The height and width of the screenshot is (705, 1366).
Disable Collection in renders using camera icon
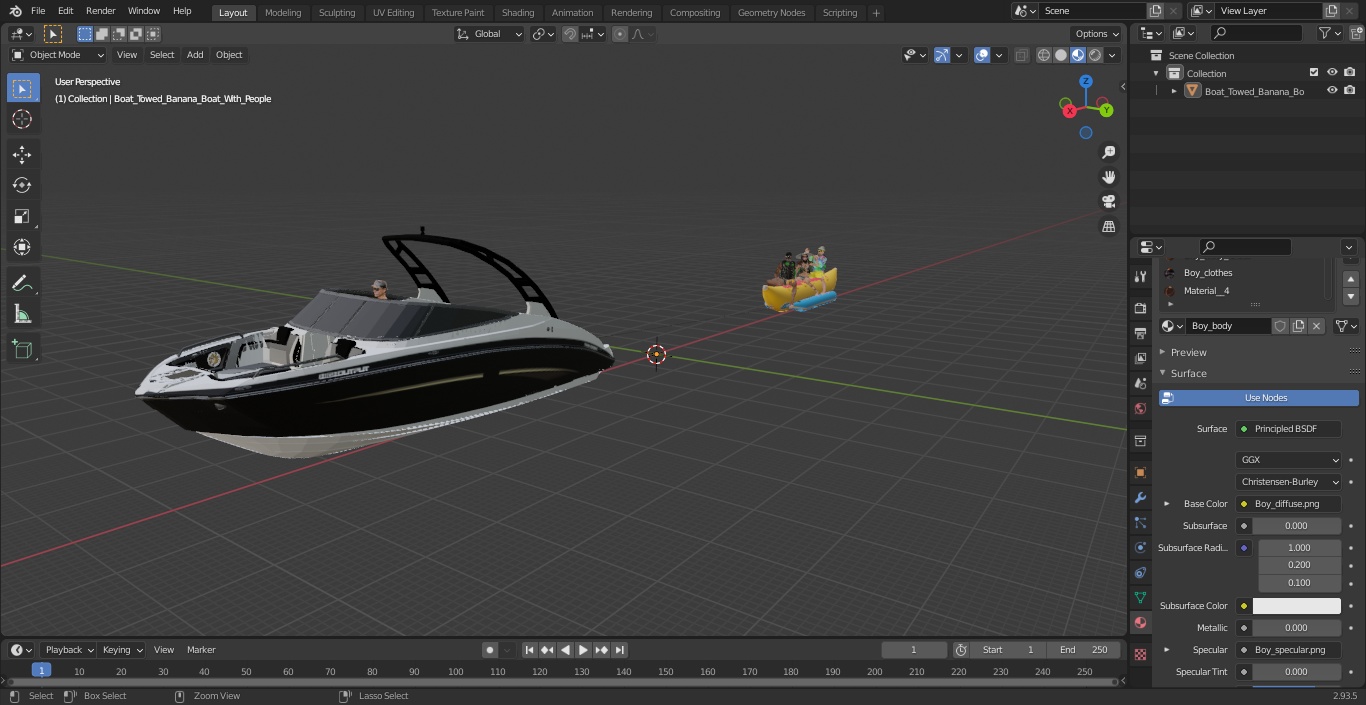(1350, 73)
